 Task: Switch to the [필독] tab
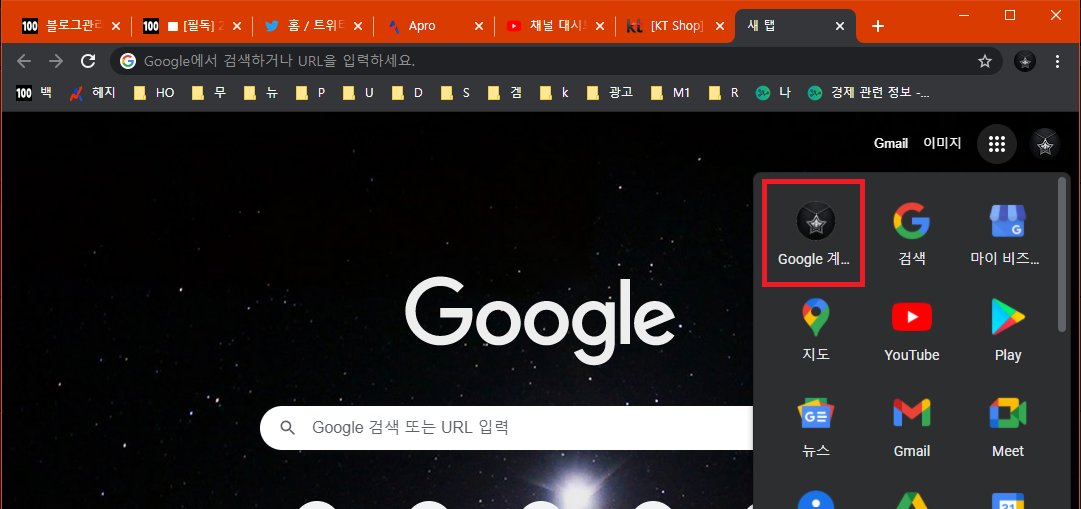coord(192,26)
